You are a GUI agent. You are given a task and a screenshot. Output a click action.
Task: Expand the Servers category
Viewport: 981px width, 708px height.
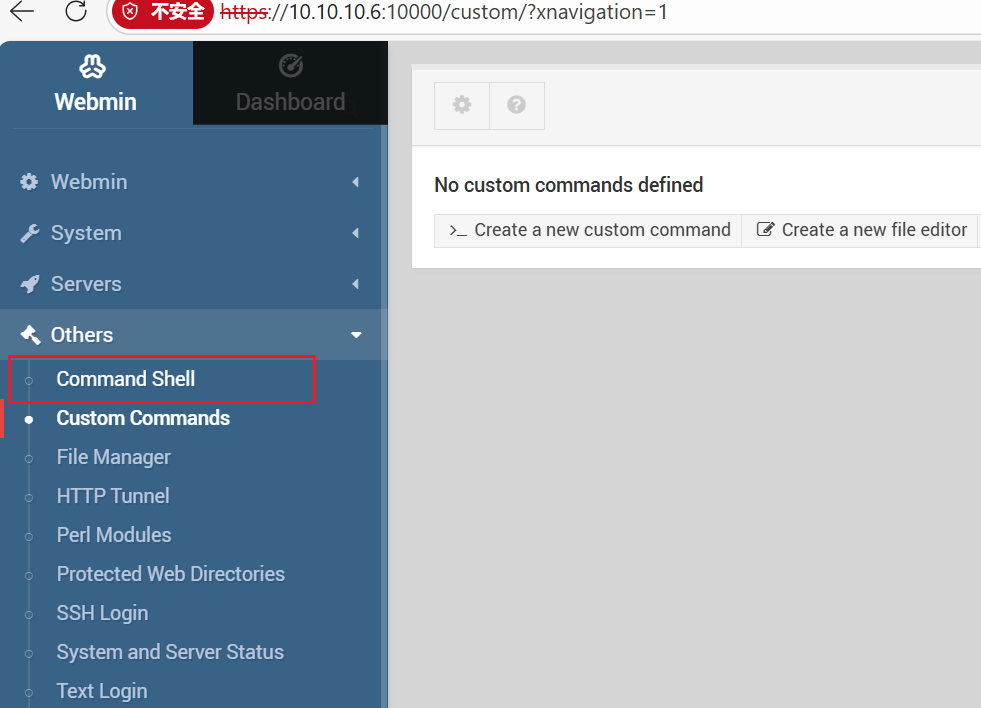tap(190, 284)
